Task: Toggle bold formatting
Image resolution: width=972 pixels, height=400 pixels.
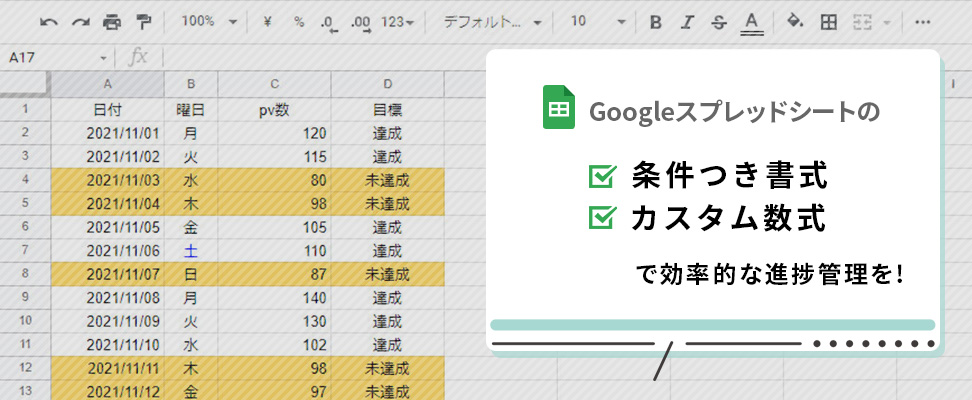Action: (655, 22)
